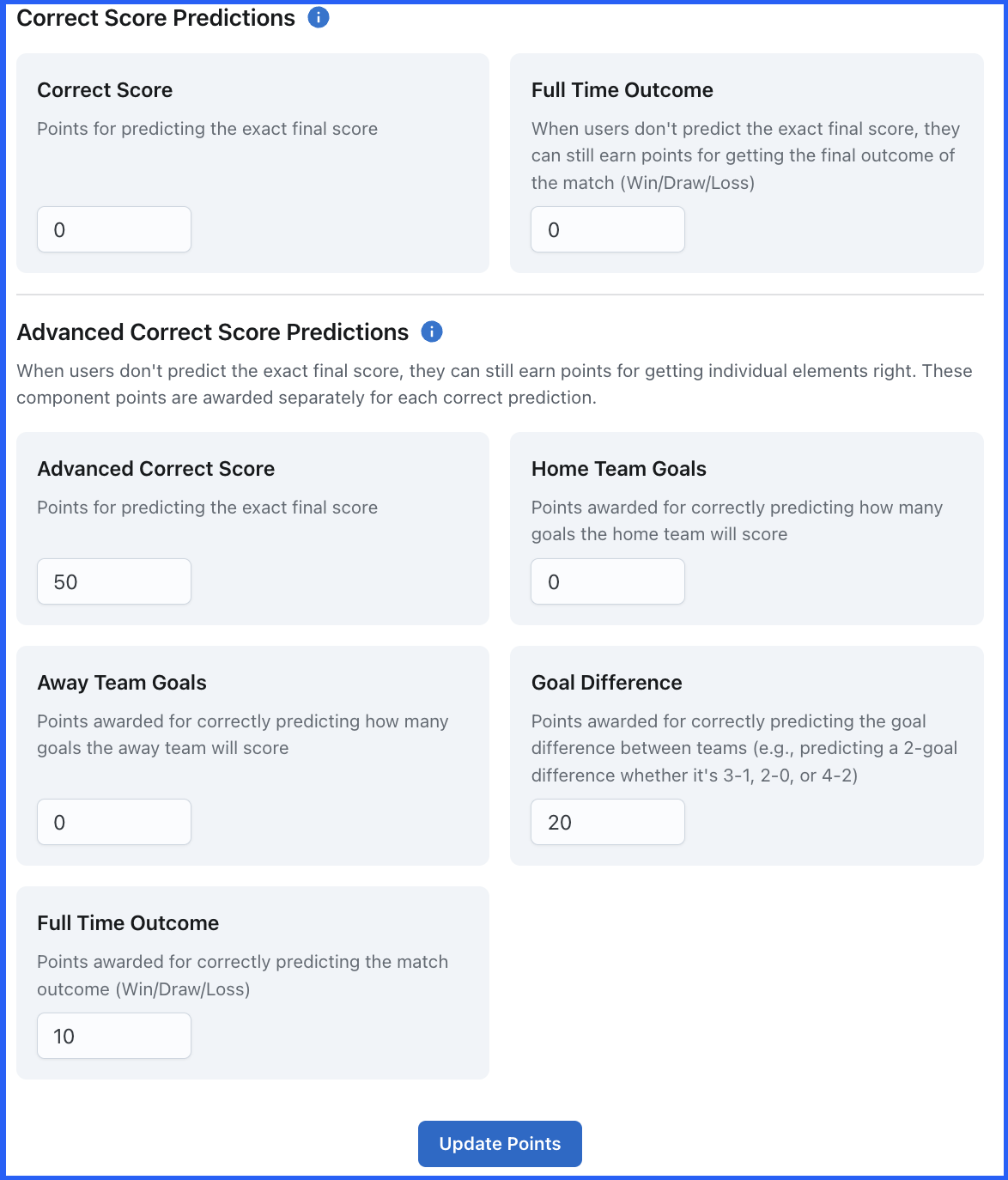Select the Away Team Goals points input
The image size is (1008, 1180).
pyautogui.click(x=114, y=822)
